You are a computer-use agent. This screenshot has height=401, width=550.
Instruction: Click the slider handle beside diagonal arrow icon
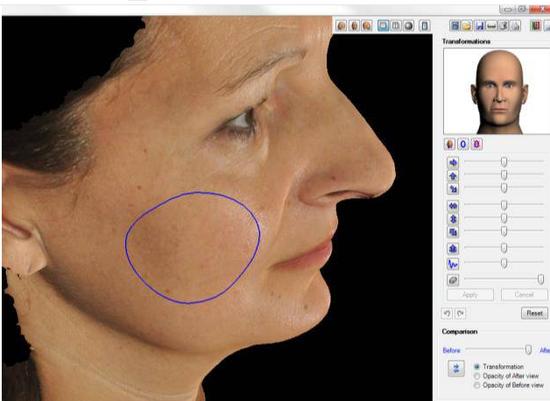[504, 188]
